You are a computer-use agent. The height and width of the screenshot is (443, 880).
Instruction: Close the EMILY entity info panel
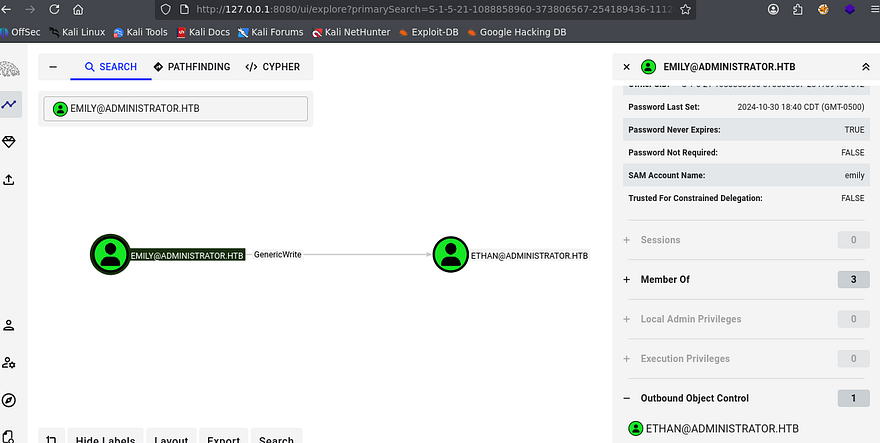626,67
